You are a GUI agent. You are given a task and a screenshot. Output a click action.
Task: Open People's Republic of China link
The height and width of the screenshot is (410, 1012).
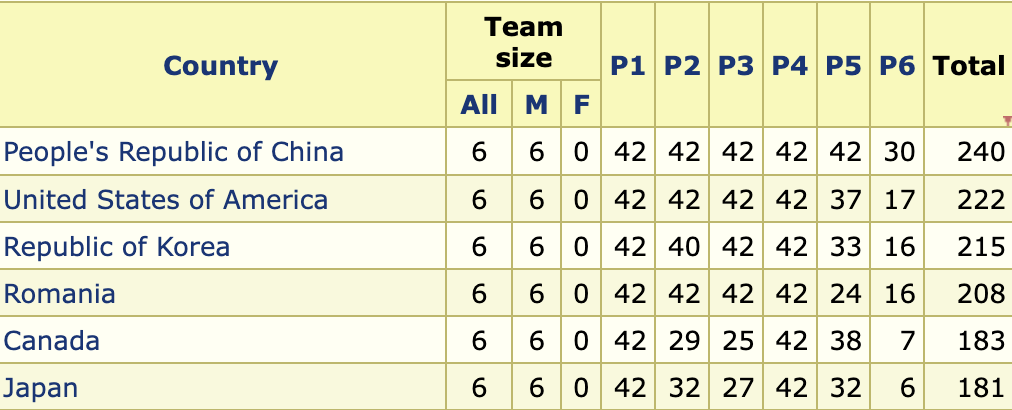pos(174,152)
